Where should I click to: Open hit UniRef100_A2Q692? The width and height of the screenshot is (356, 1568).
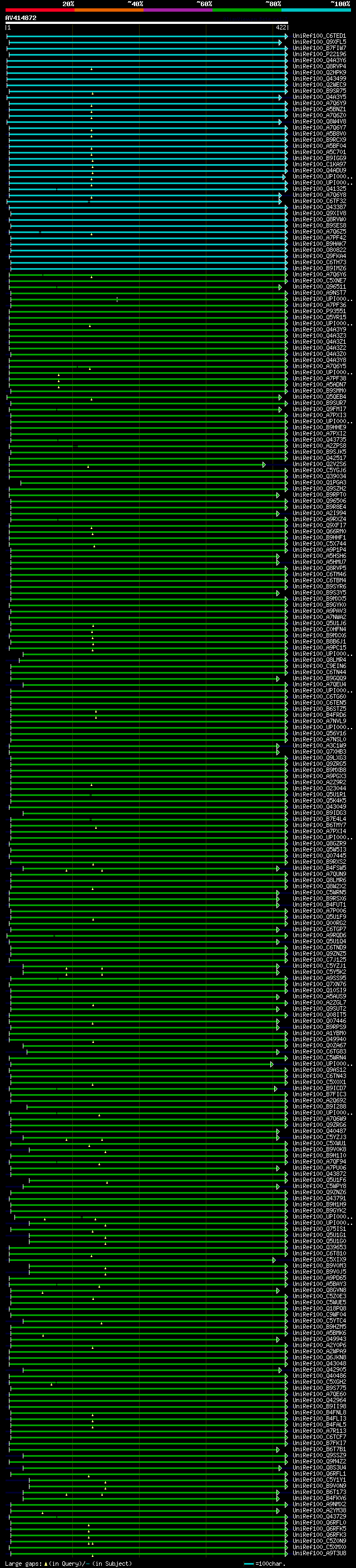coord(319,1100)
